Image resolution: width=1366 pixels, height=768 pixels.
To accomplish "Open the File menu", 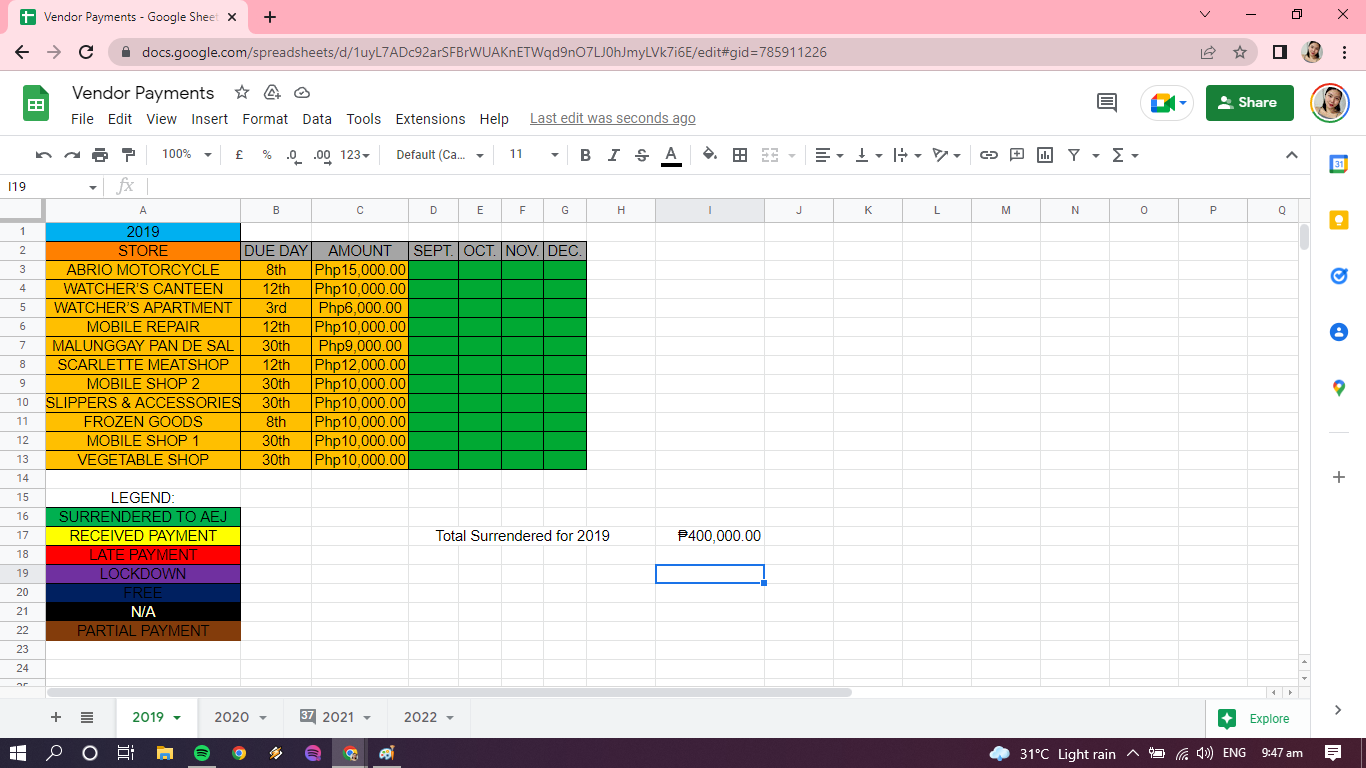I will pyautogui.click(x=82, y=119).
